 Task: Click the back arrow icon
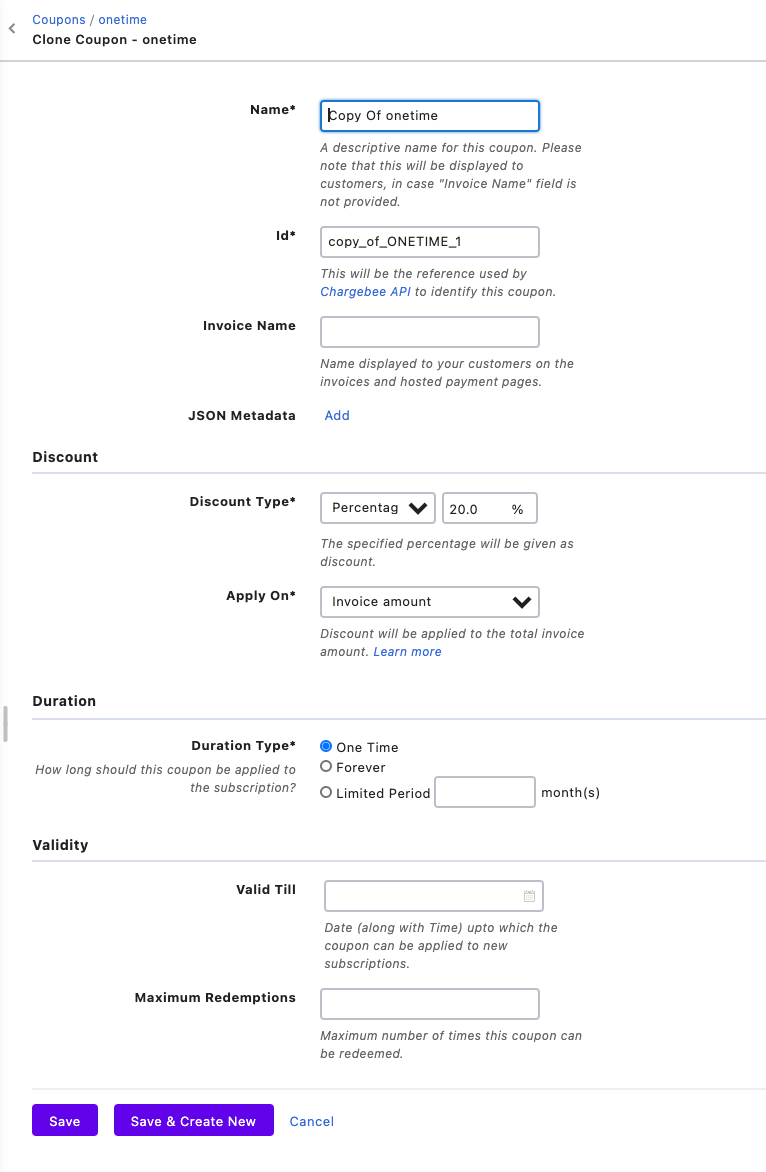(x=12, y=30)
